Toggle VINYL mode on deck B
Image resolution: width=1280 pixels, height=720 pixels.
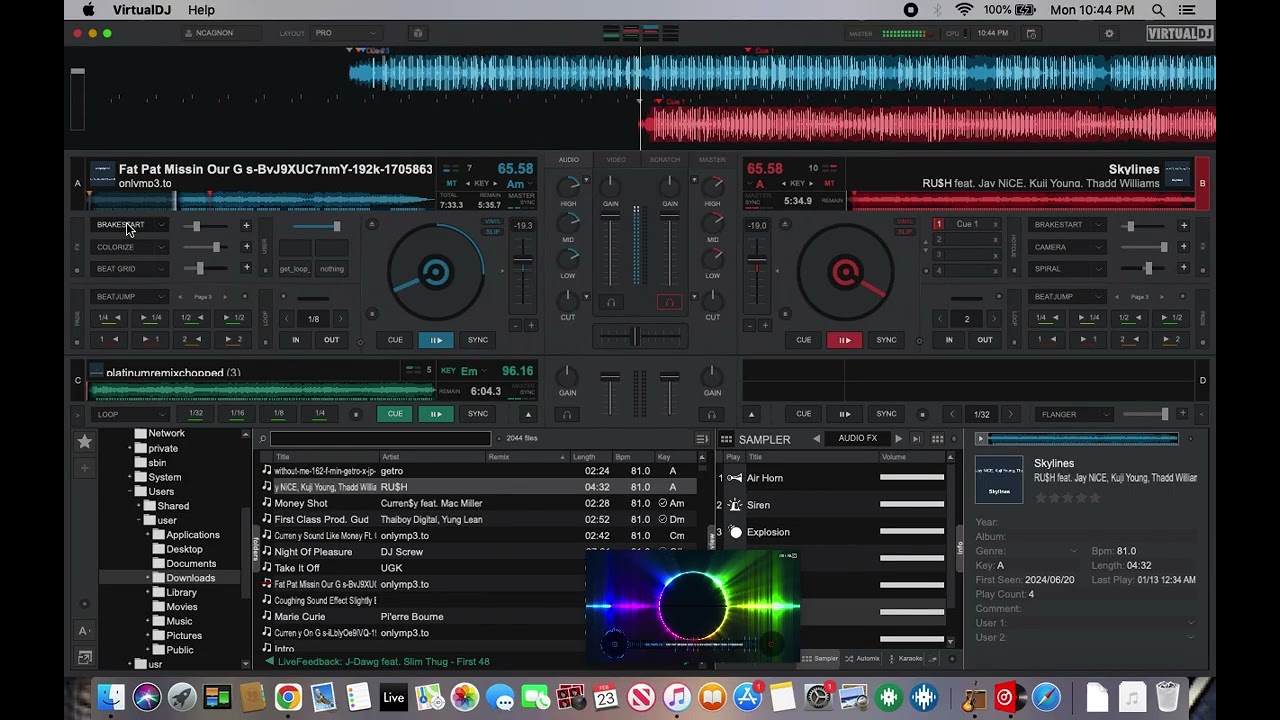[904, 222]
